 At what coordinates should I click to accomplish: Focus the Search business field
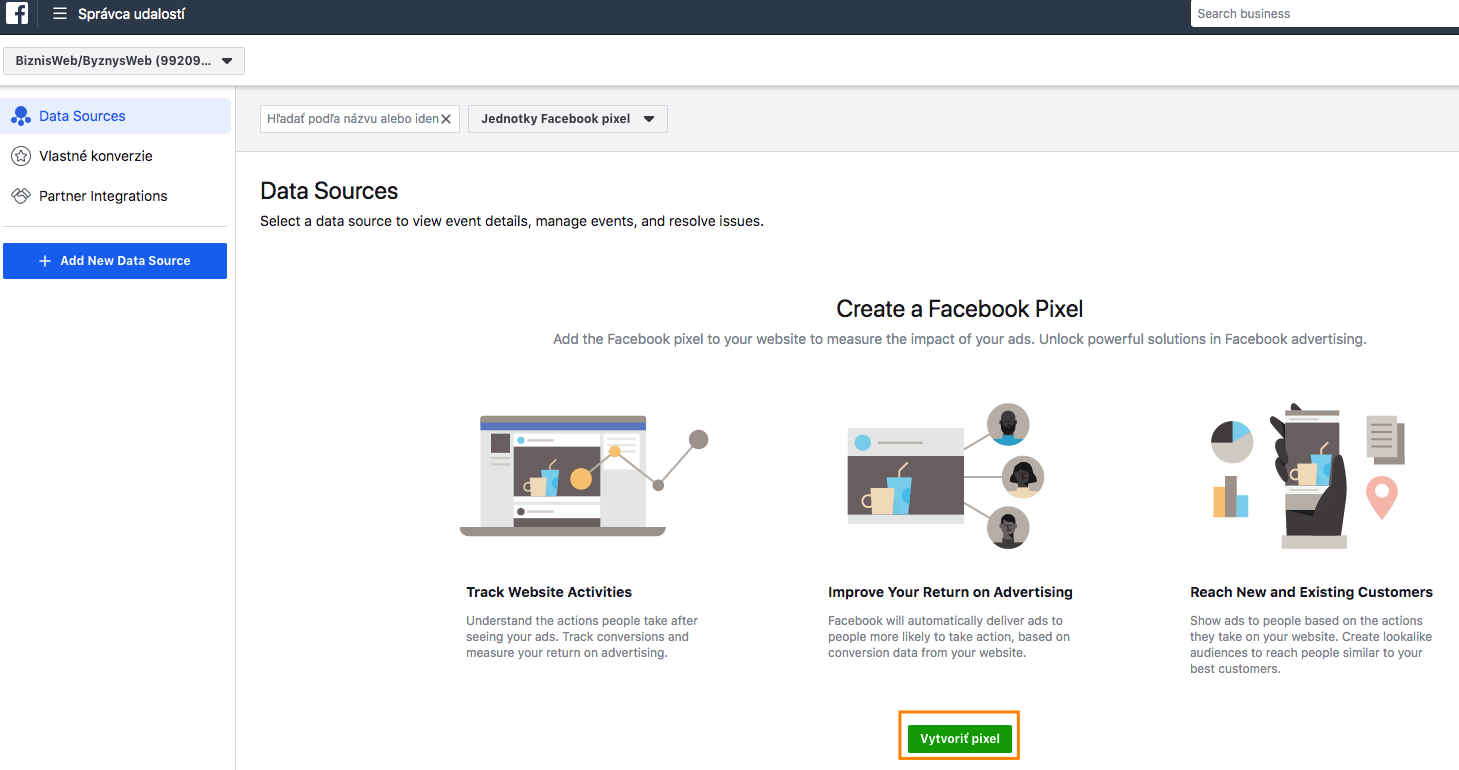coord(1324,14)
